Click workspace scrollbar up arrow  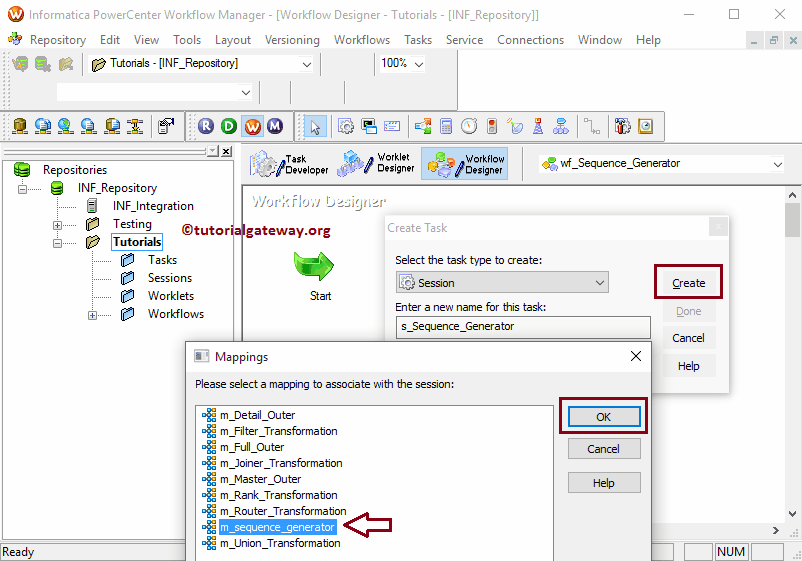click(x=792, y=195)
